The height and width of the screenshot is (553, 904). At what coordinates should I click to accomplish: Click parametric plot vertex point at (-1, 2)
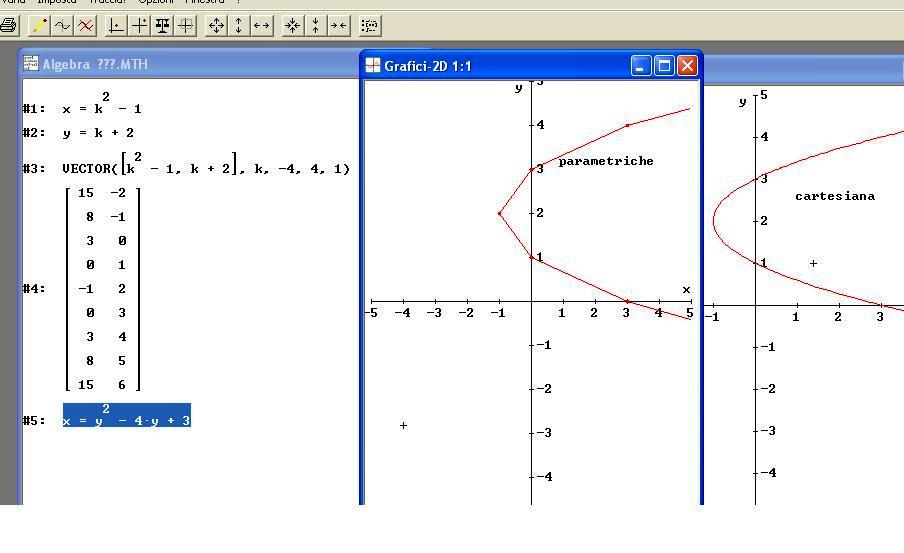point(499,213)
